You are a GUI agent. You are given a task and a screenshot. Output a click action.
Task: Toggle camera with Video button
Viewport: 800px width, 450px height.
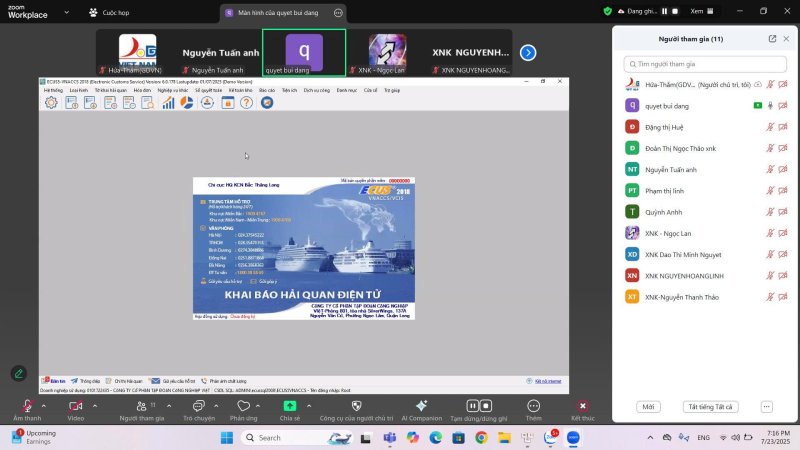pos(75,406)
